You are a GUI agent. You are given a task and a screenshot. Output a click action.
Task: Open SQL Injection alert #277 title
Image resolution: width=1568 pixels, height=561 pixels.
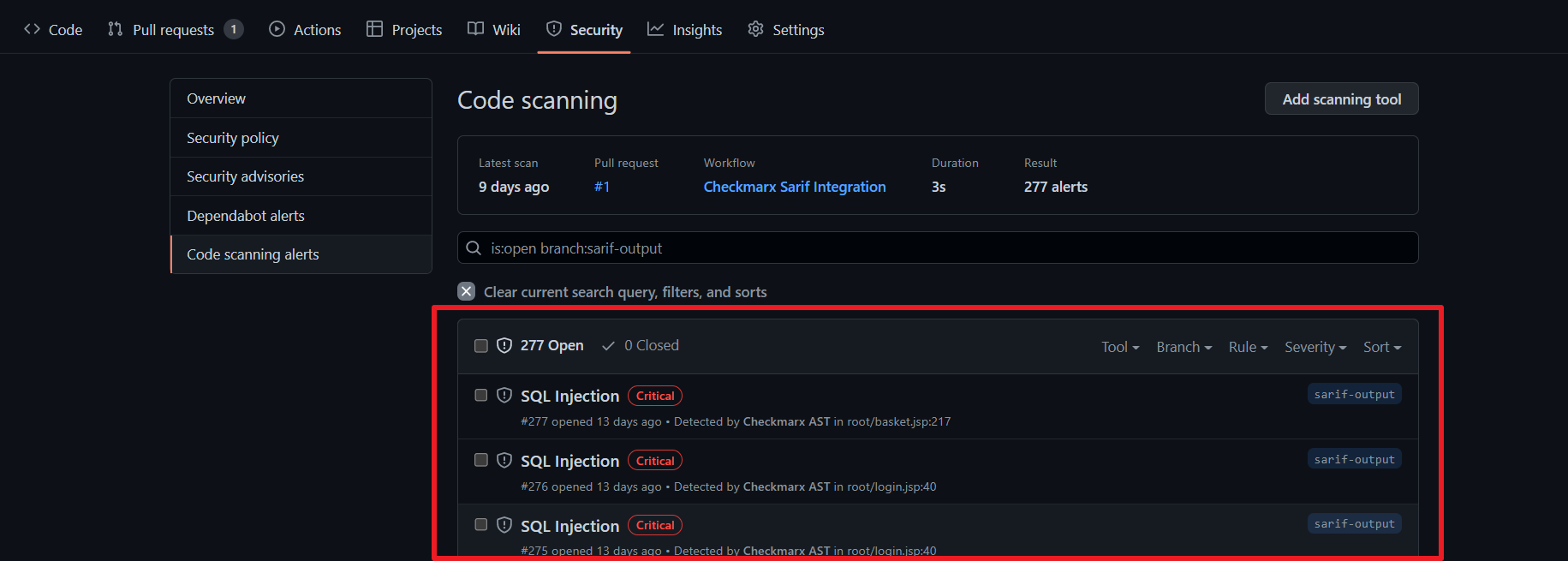pyautogui.click(x=569, y=396)
